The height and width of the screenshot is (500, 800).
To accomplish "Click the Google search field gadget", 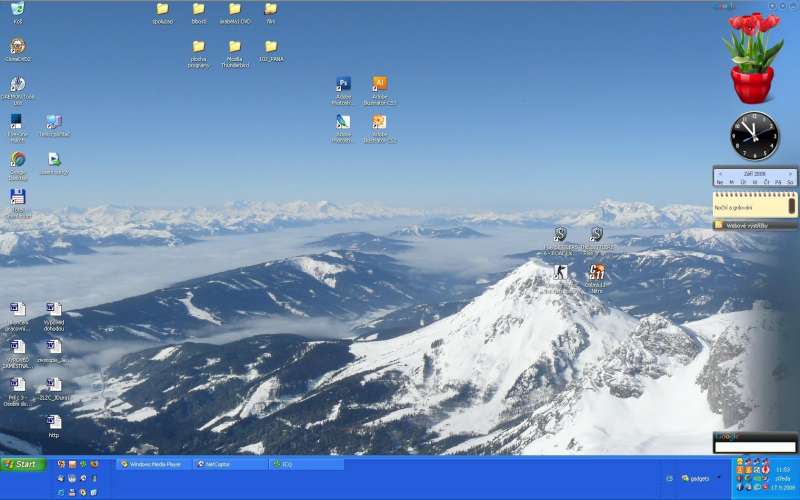I will pos(755,447).
